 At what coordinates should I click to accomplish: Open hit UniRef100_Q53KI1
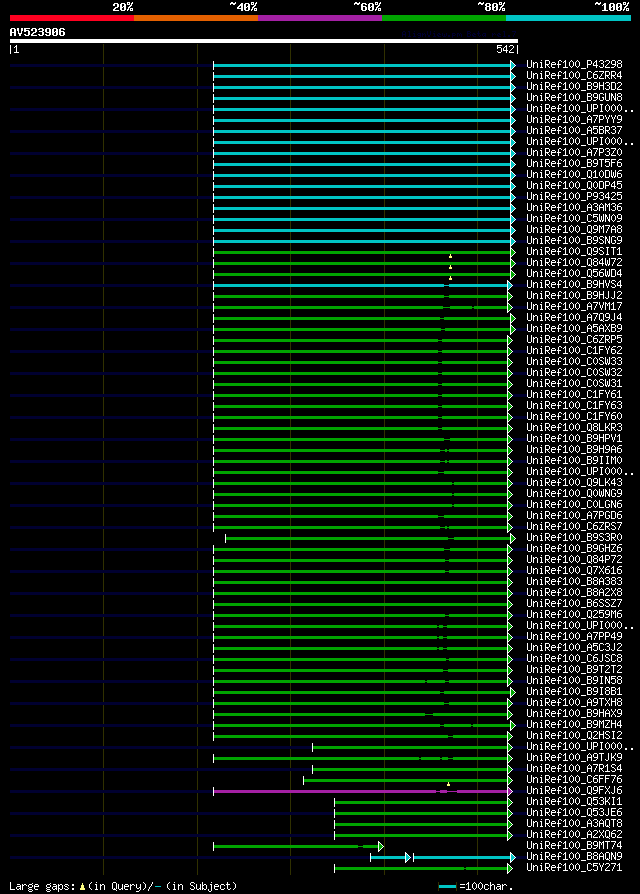574,802
